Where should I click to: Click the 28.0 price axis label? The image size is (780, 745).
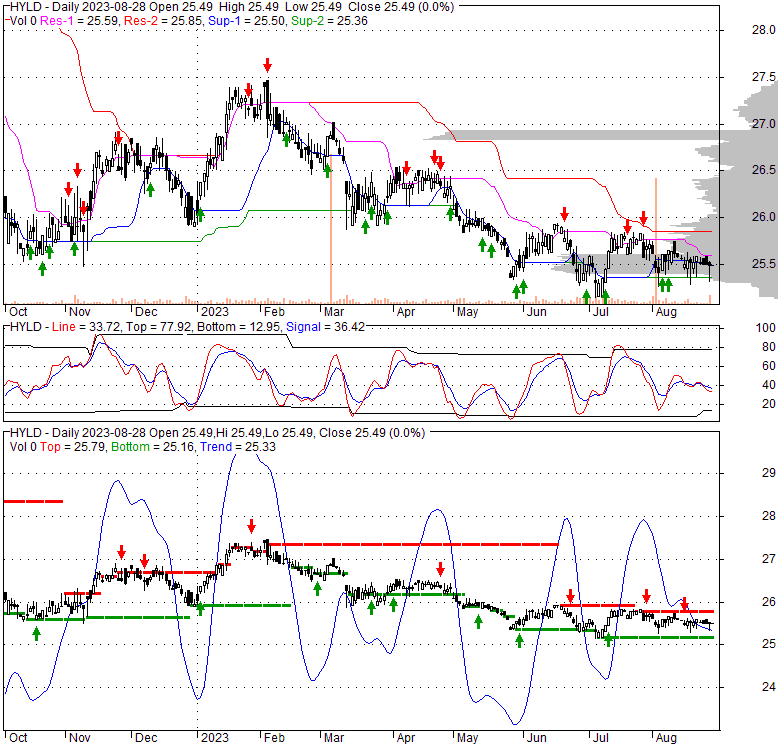click(x=763, y=30)
